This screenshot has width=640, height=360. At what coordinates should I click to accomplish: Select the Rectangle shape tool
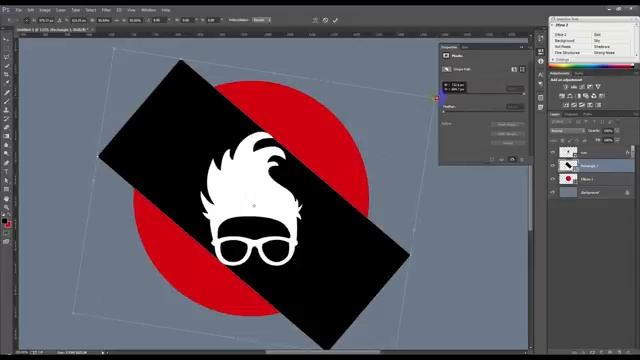pyautogui.click(x=6, y=190)
